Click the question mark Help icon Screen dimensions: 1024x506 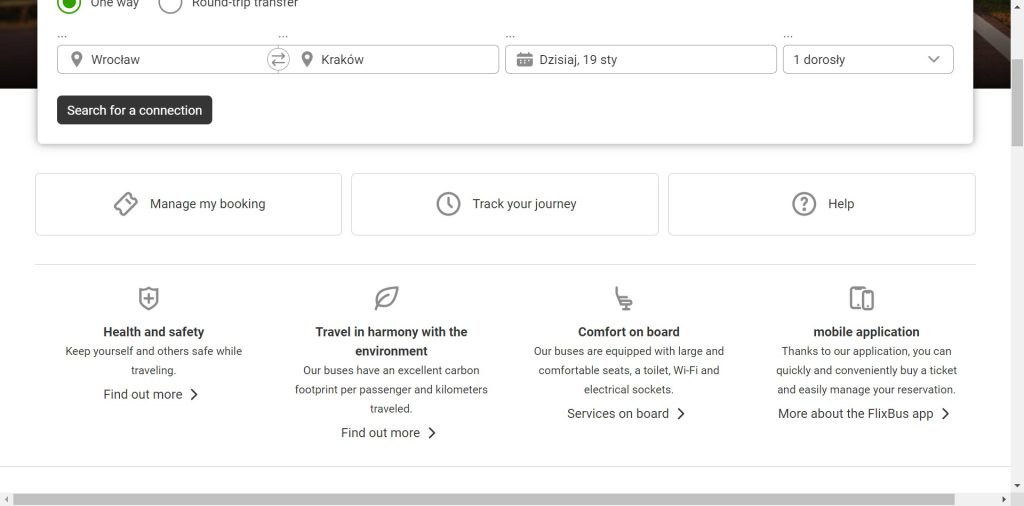(x=804, y=204)
